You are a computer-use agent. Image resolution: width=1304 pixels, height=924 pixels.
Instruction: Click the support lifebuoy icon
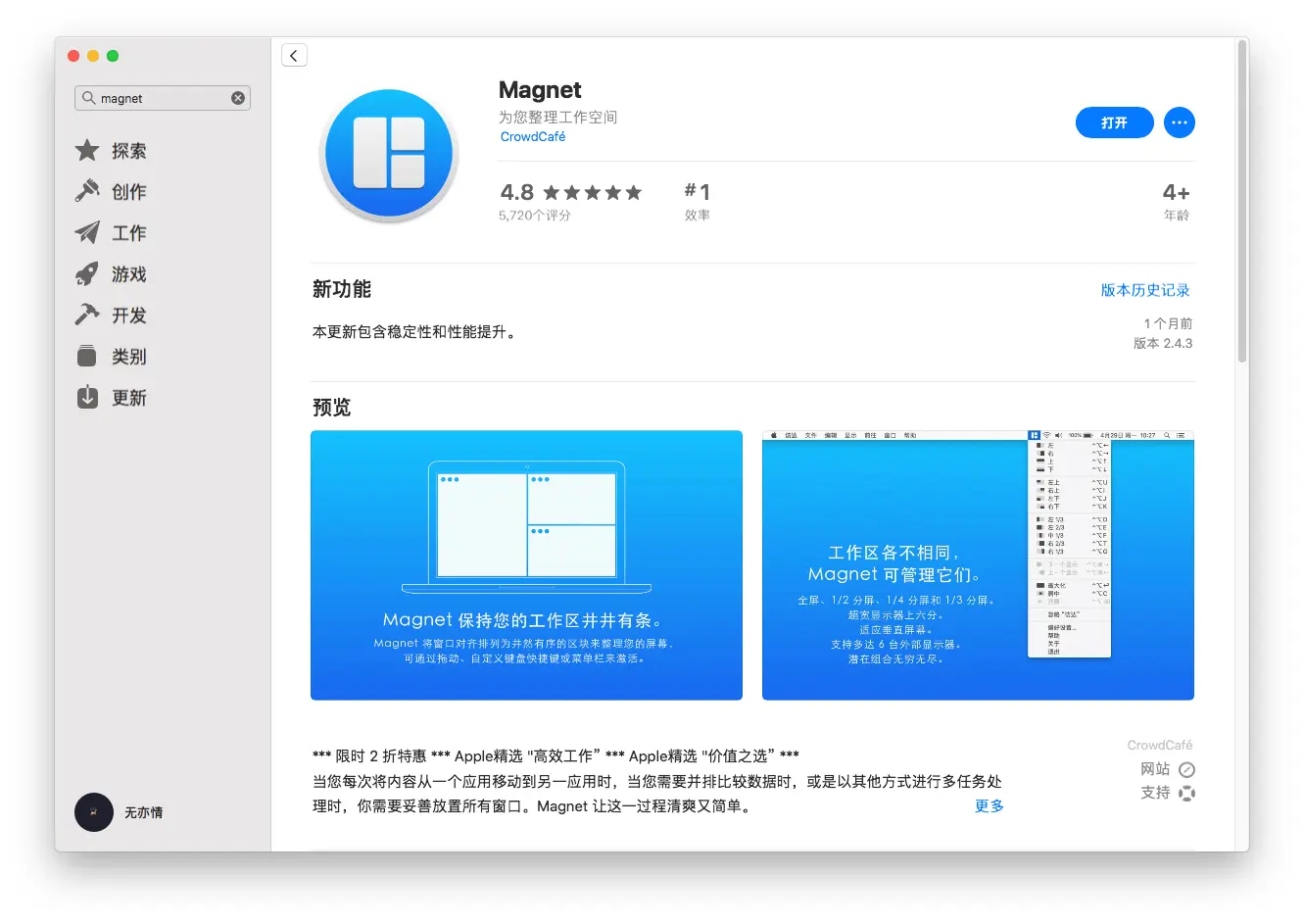1186,793
